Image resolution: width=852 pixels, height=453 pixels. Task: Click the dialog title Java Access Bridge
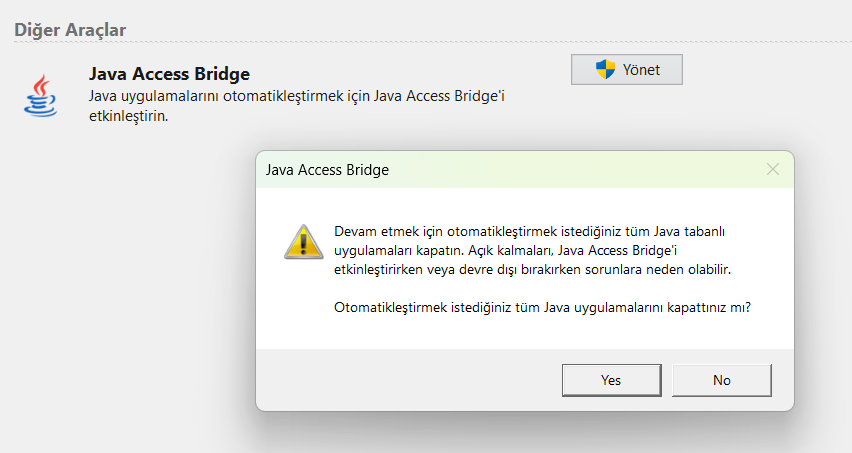327,170
